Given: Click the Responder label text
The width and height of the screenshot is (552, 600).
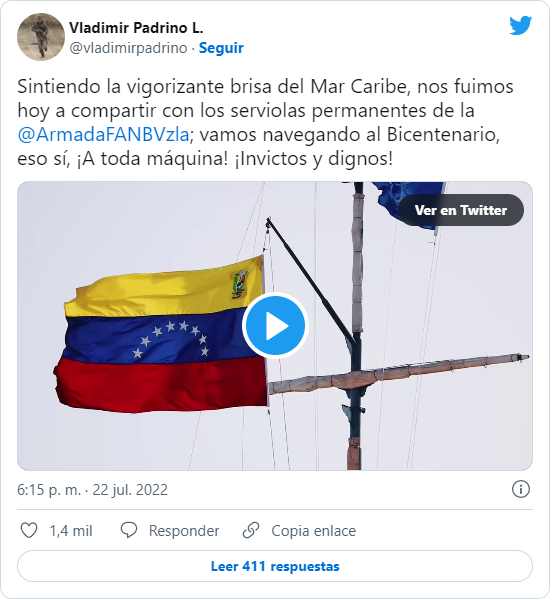Looking at the screenshot, I should point(184,531).
